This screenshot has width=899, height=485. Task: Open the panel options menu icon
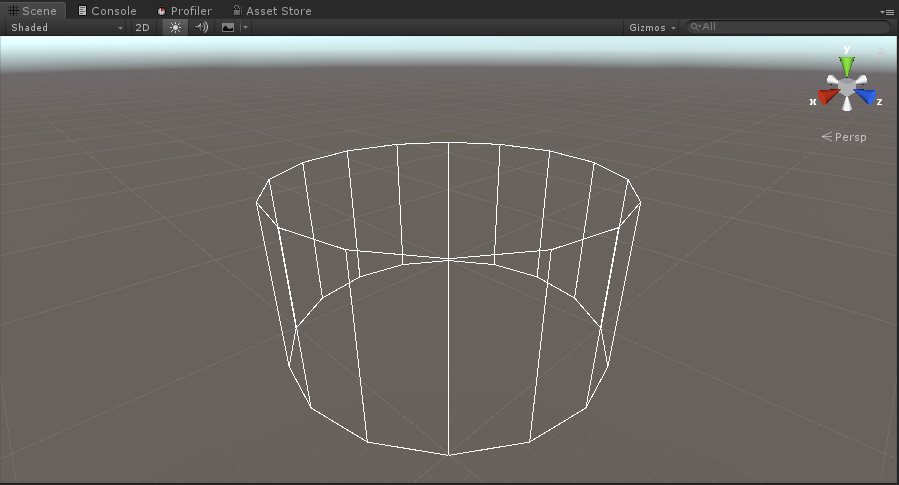[x=886, y=11]
